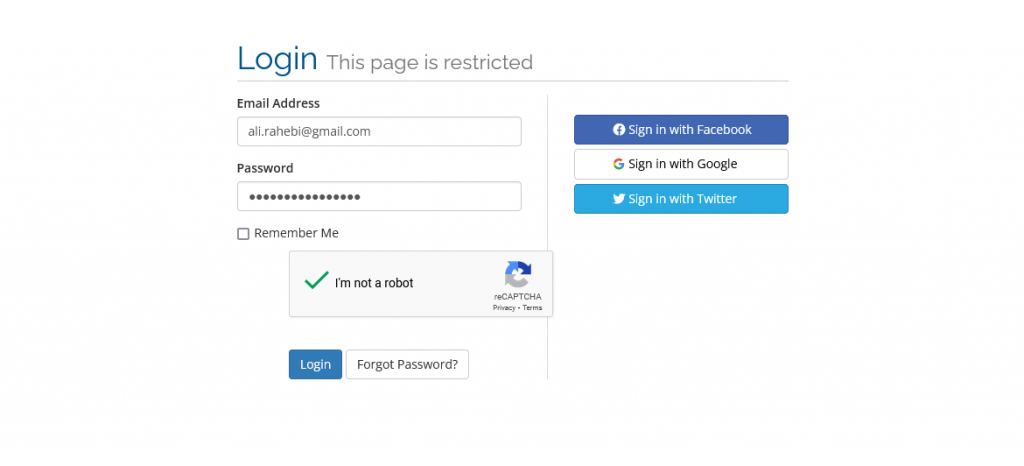
Task: Click the reCAPTCHA logo icon
Action: 518,274
